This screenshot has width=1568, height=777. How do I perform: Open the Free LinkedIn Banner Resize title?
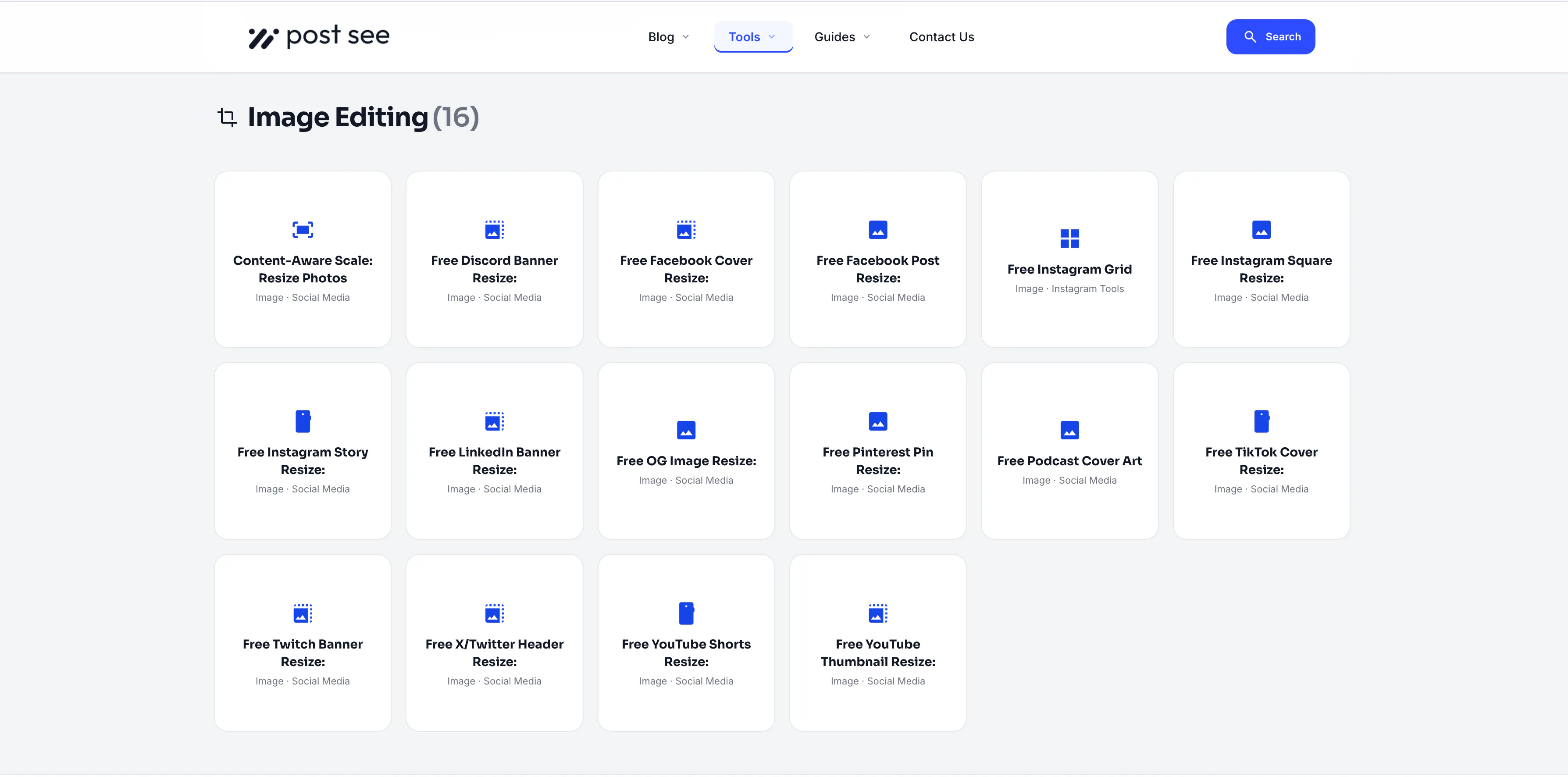point(494,461)
